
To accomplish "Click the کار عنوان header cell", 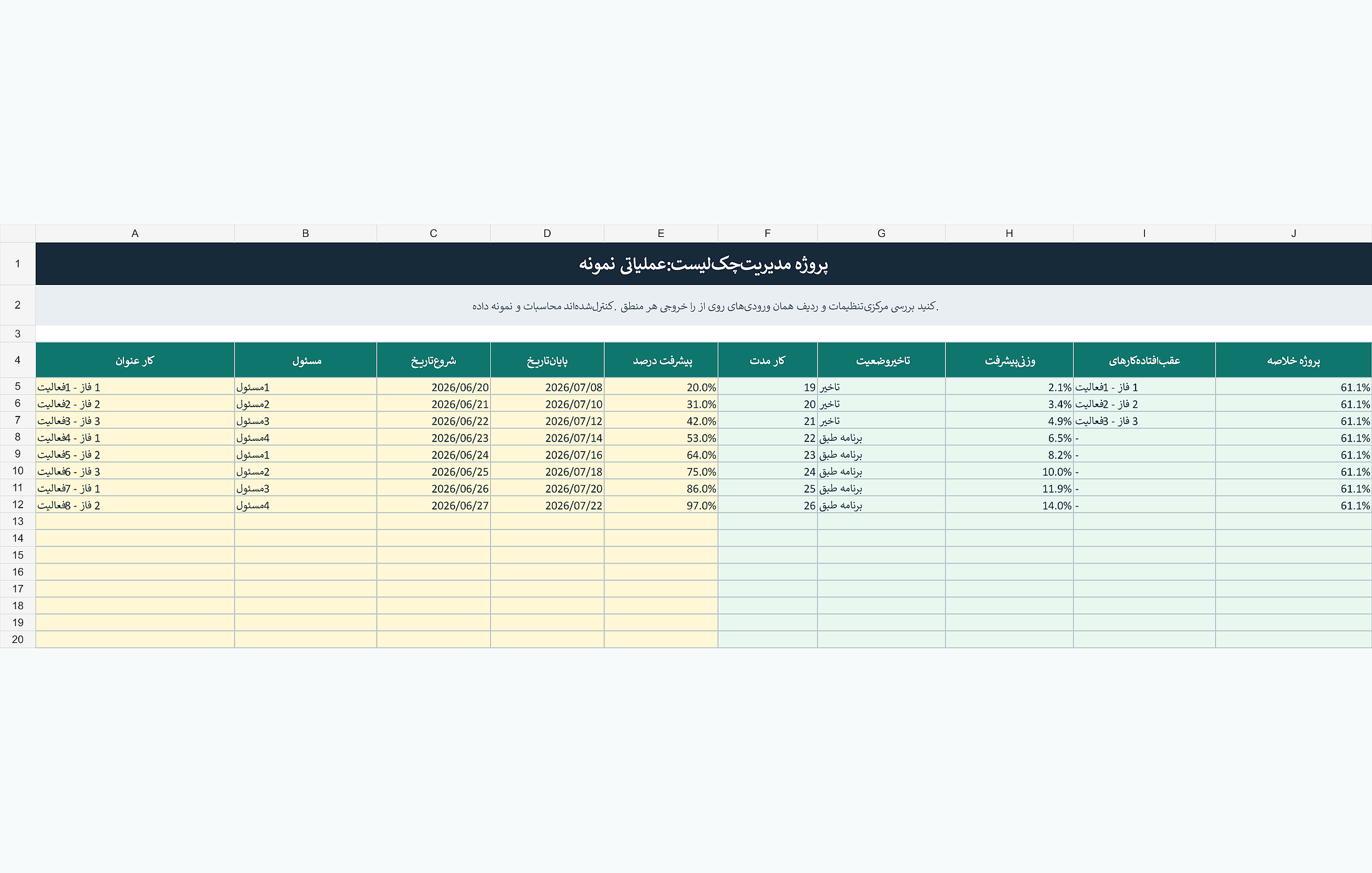I will pyautogui.click(x=135, y=360).
